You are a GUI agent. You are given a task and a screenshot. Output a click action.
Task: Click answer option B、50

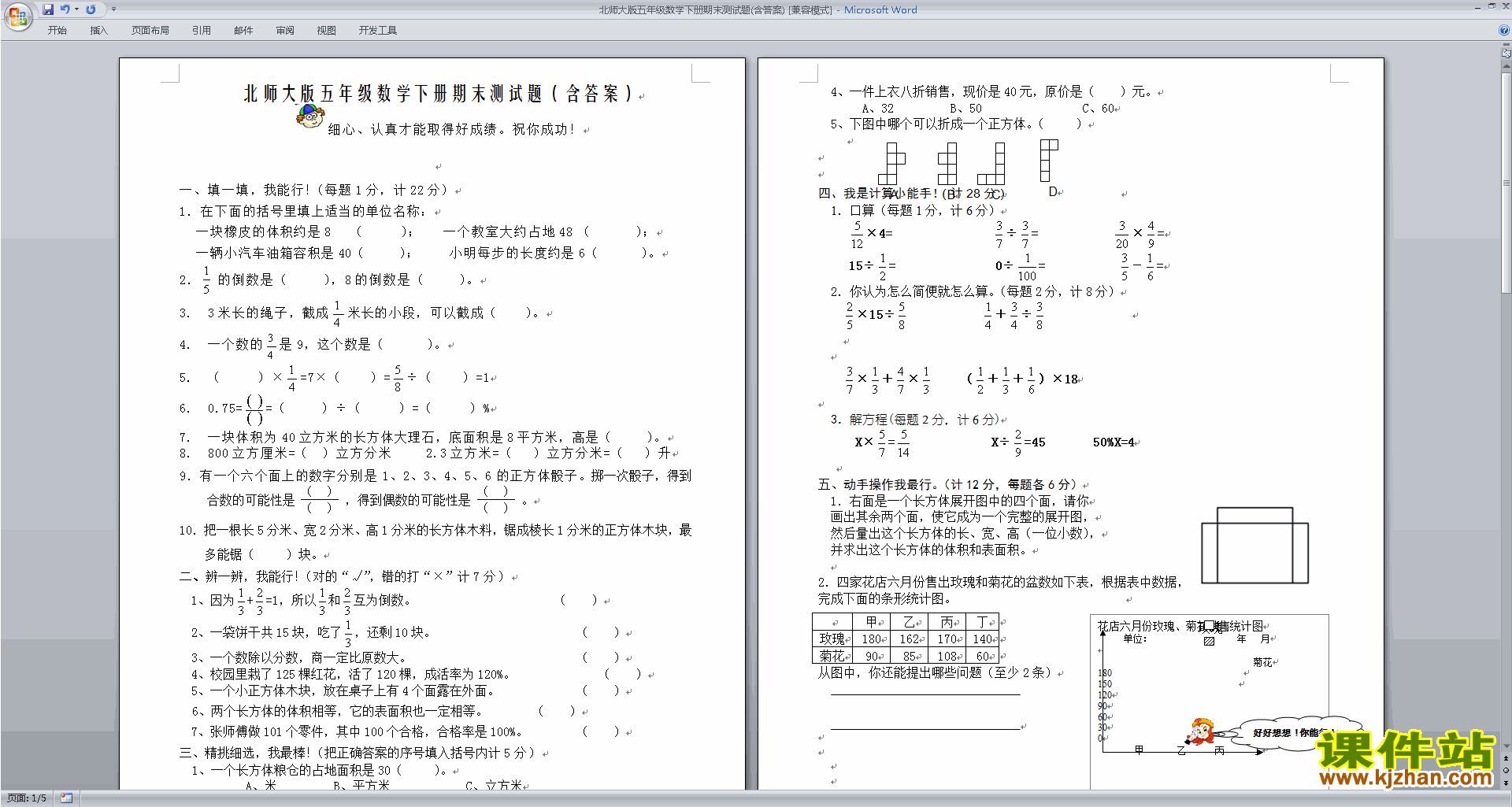pos(965,109)
